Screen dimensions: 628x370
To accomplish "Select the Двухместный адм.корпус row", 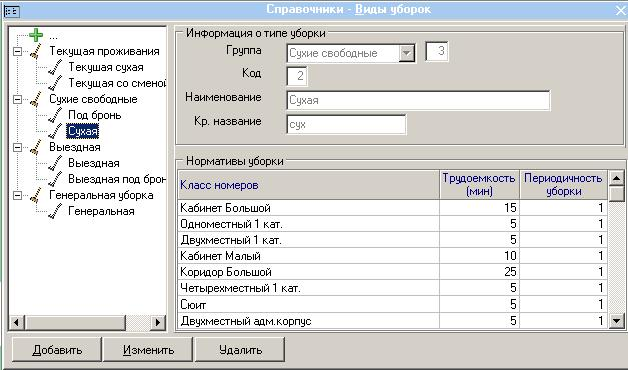I will pos(392,321).
